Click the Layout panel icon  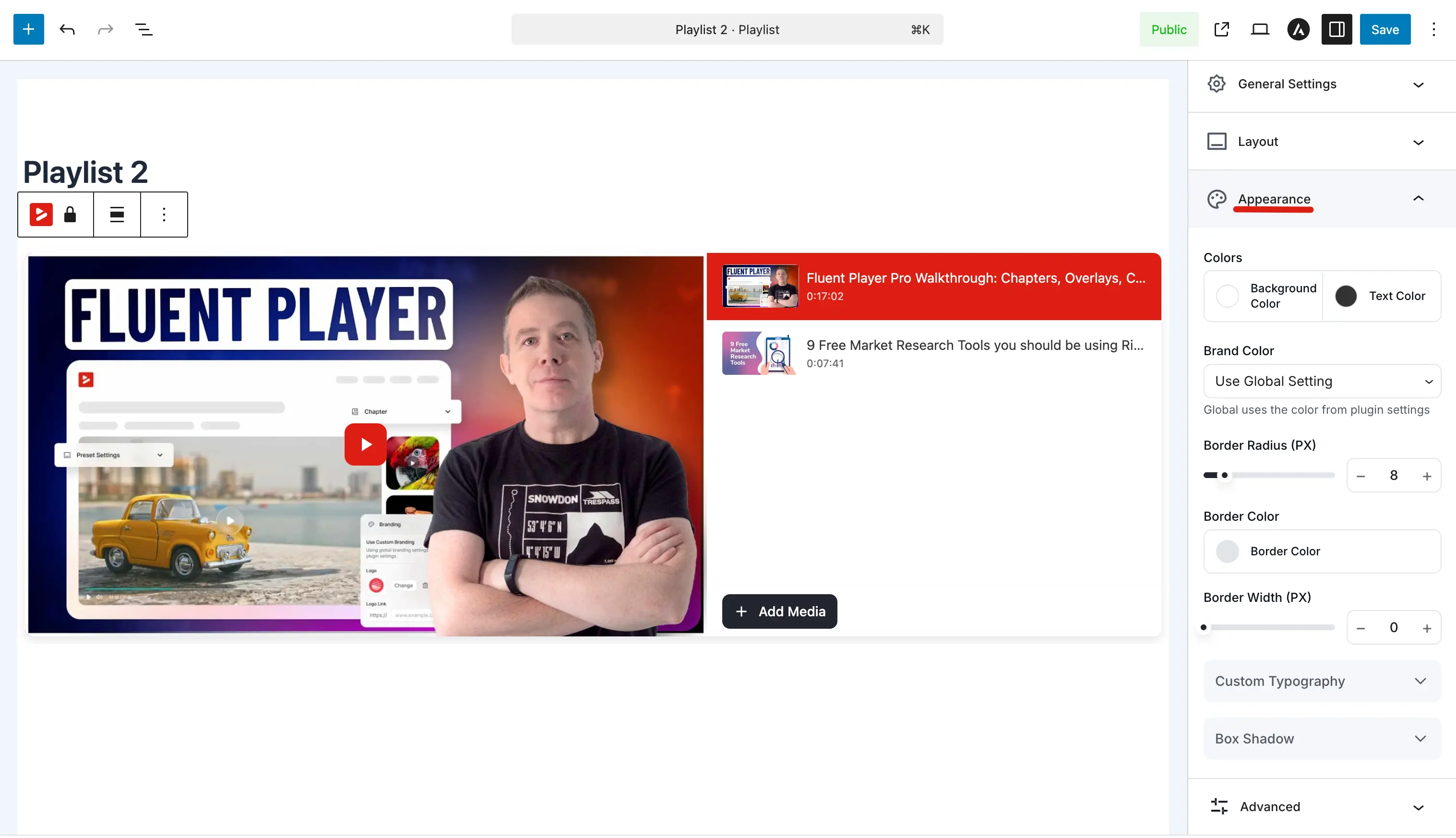click(x=1216, y=142)
